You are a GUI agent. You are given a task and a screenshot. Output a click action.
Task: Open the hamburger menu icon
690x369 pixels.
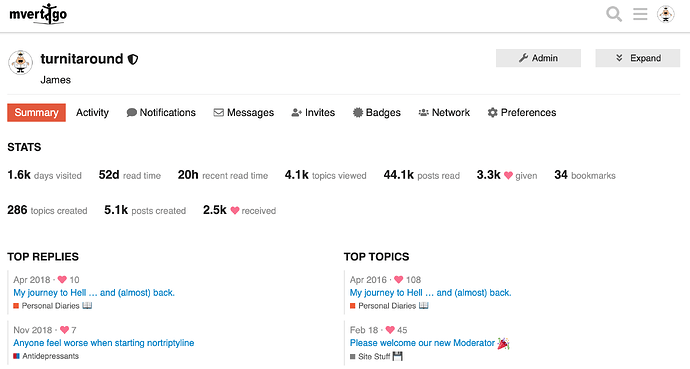pyautogui.click(x=640, y=14)
